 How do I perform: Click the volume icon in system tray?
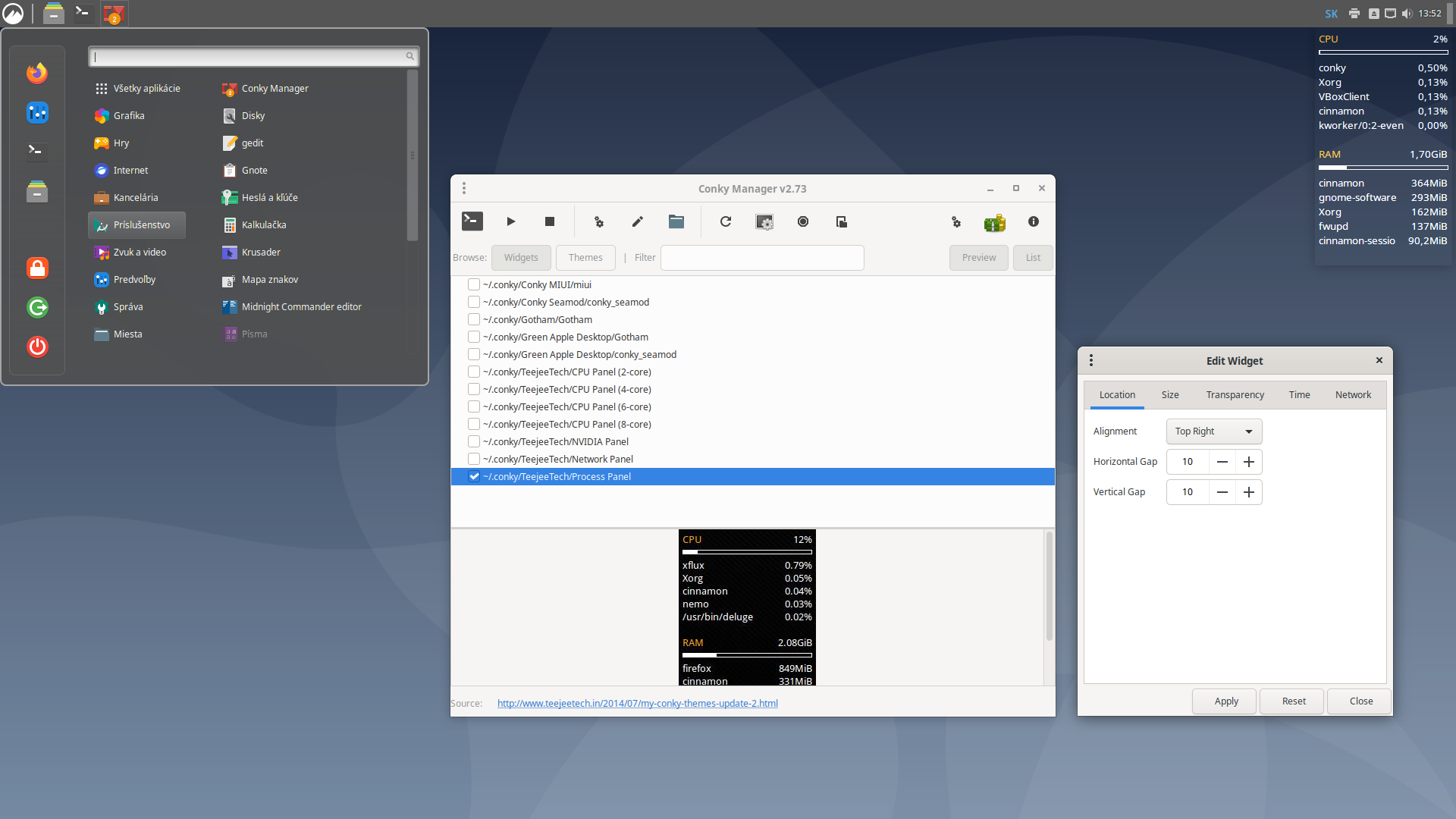pos(1407,13)
